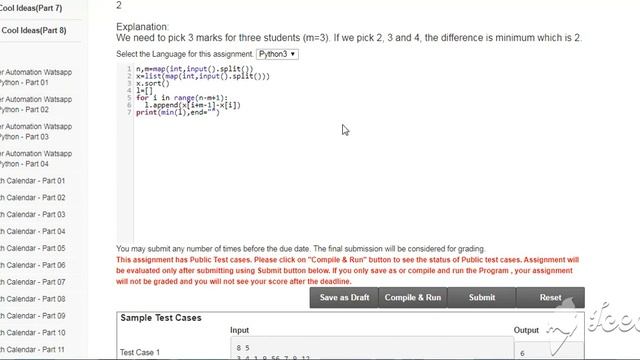Open Automation Watsapp Python - Part 03
The height and width of the screenshot is (360, 640).
[x=36, y=131]
